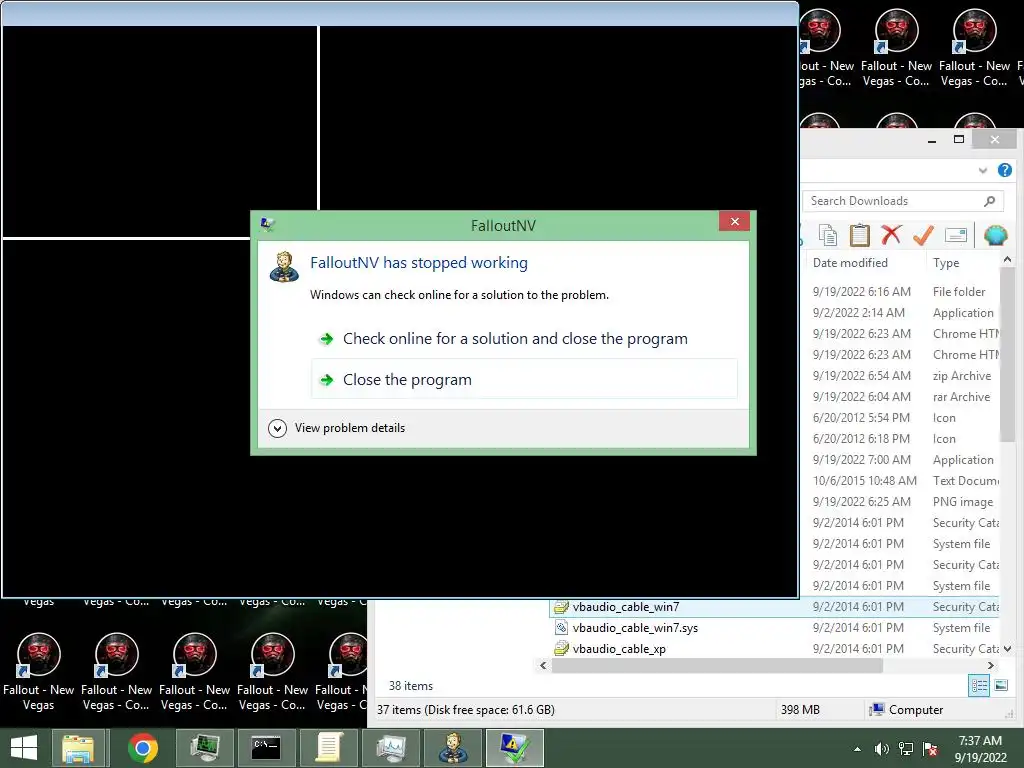
Task: Click the scroll-down arrow of the file list
Action: [x=1007, y=649]
